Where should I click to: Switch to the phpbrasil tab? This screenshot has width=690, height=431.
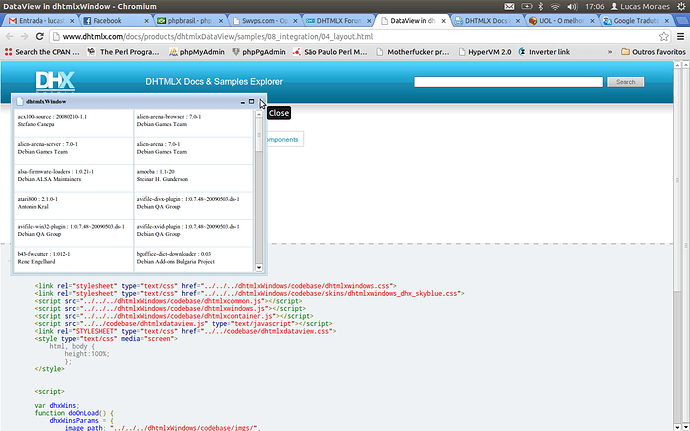(x=190, y=21)
